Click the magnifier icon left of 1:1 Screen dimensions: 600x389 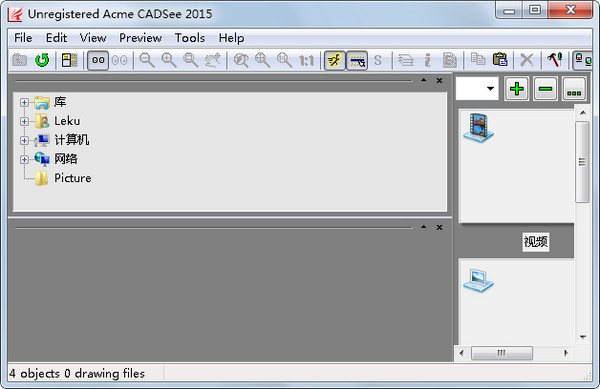tap(284, 60)
